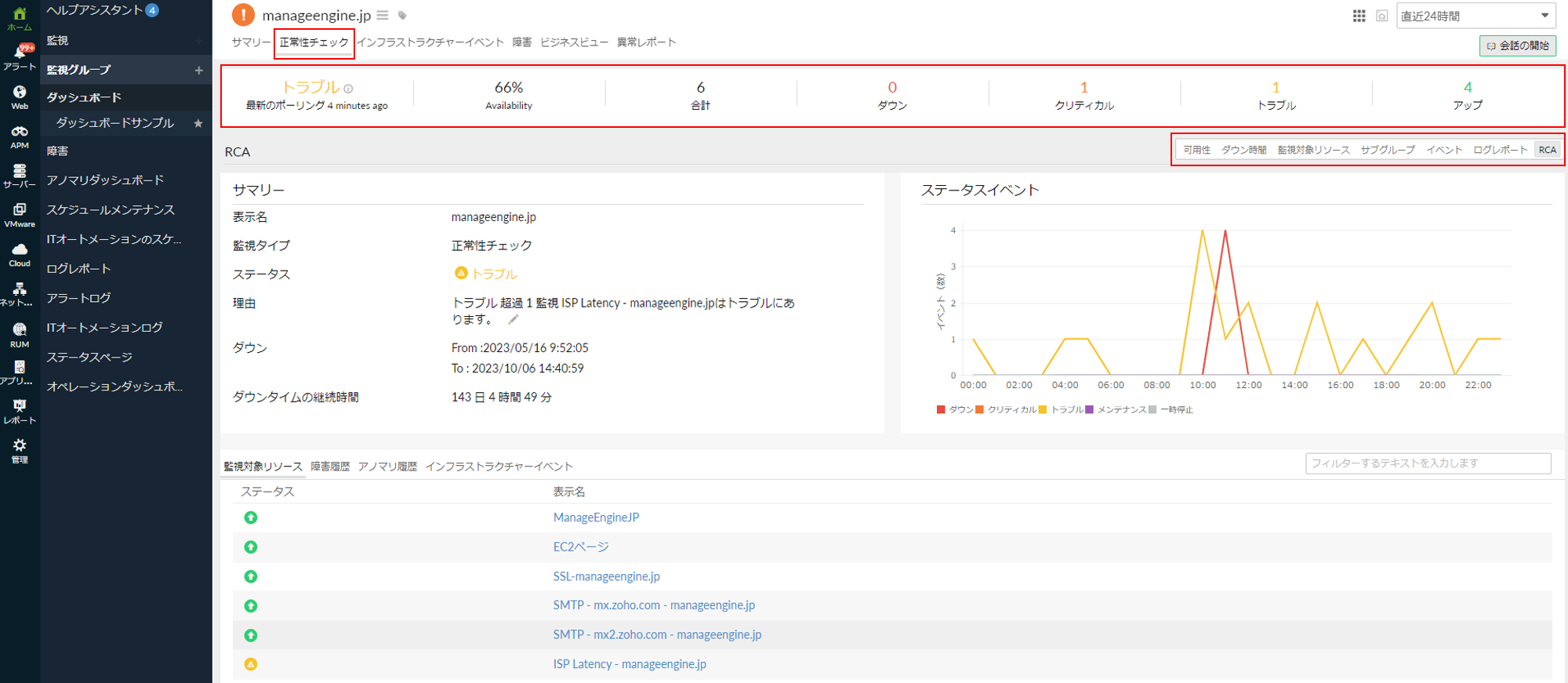Open the 障害 tab near the top
Screen dimensions: 1568x683
(x=522, y=42)
